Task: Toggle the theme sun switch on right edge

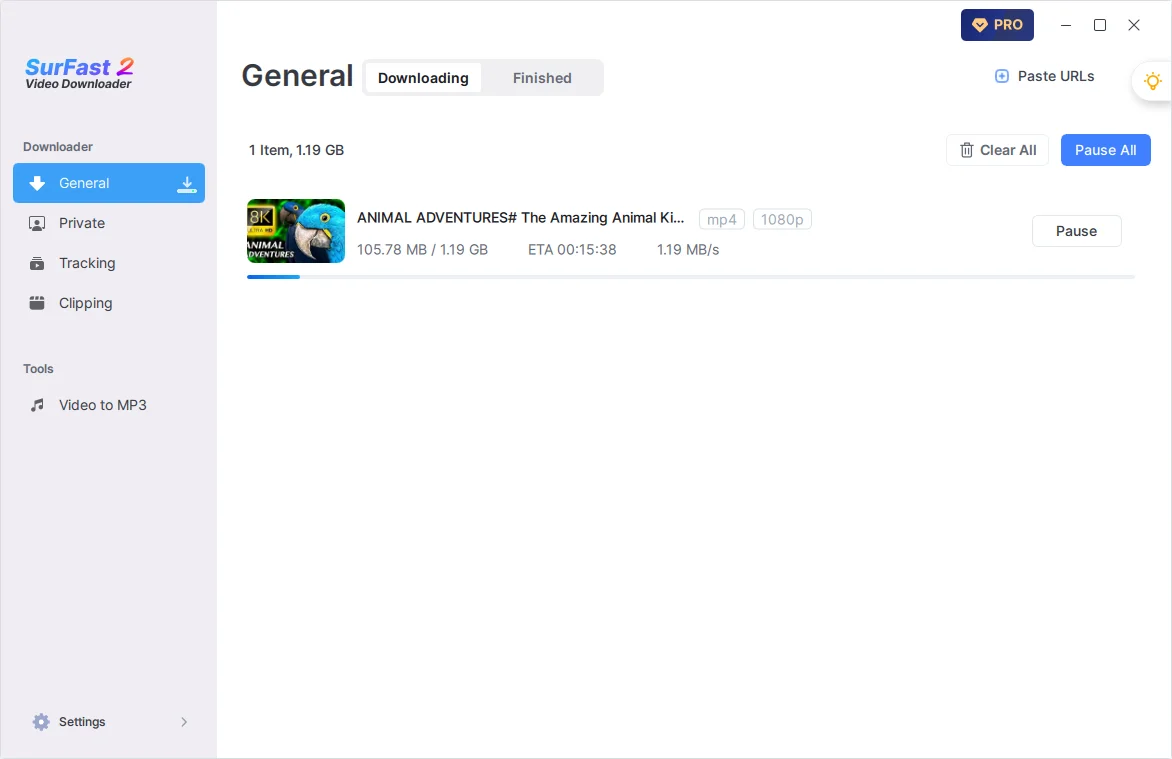Action: click(x=1153, y=81)
